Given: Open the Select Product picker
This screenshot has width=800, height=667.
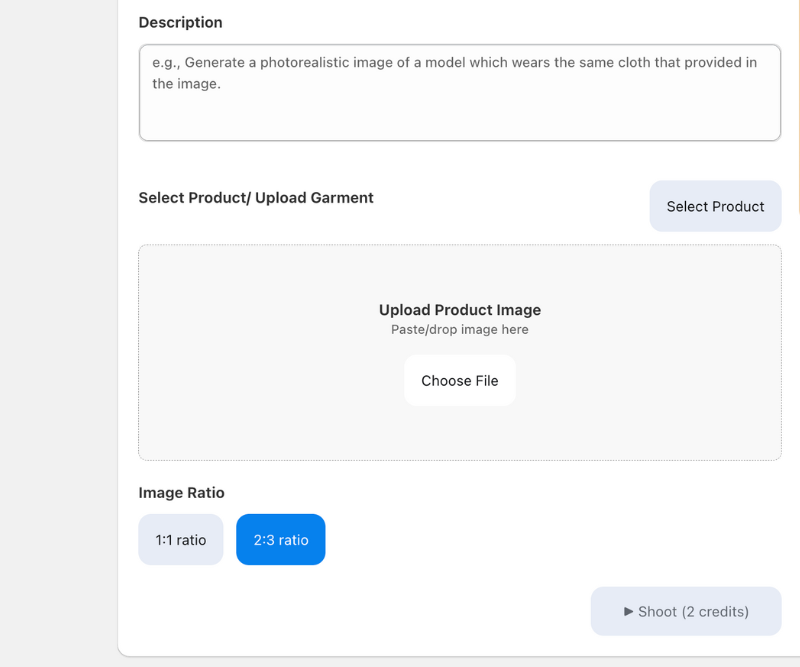Looking at the screenshot, I should (715, 206).
